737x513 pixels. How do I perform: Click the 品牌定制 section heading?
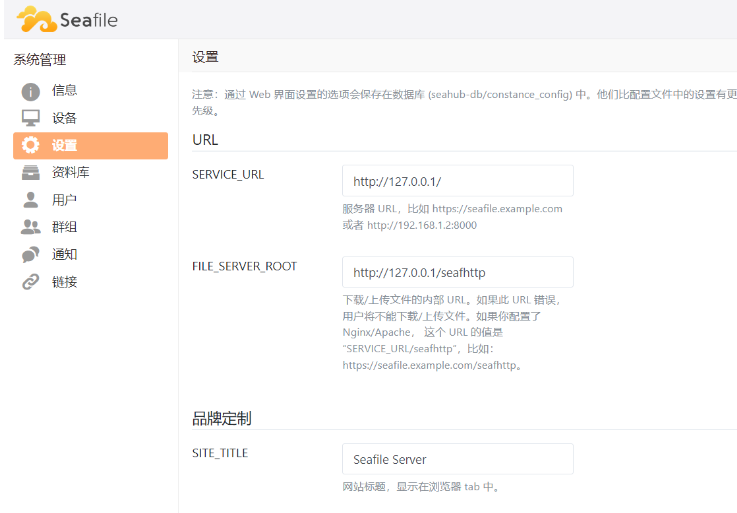(221, 418)
